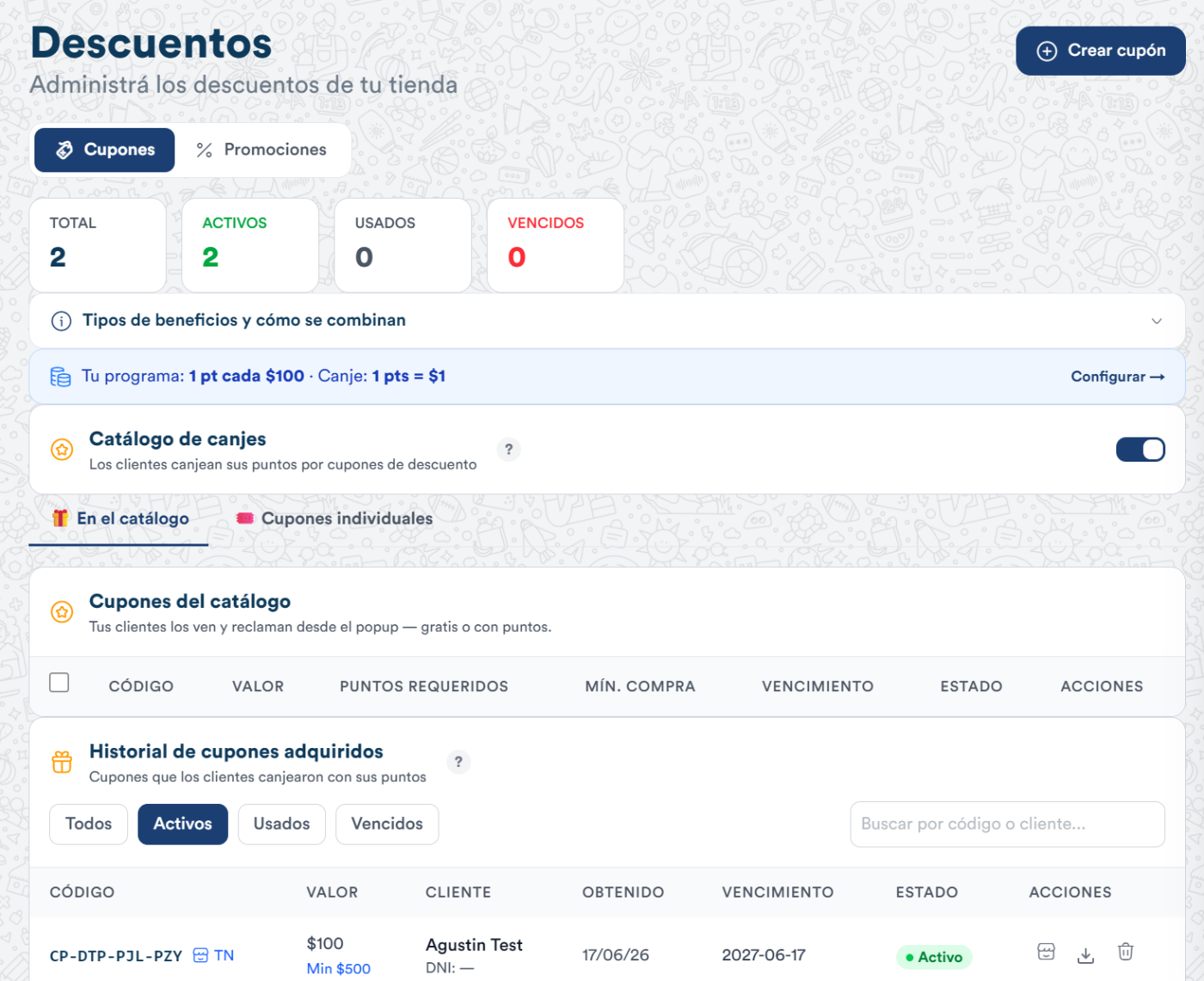Click the help icon next to Catálogo de canjes

pos(509,449)
